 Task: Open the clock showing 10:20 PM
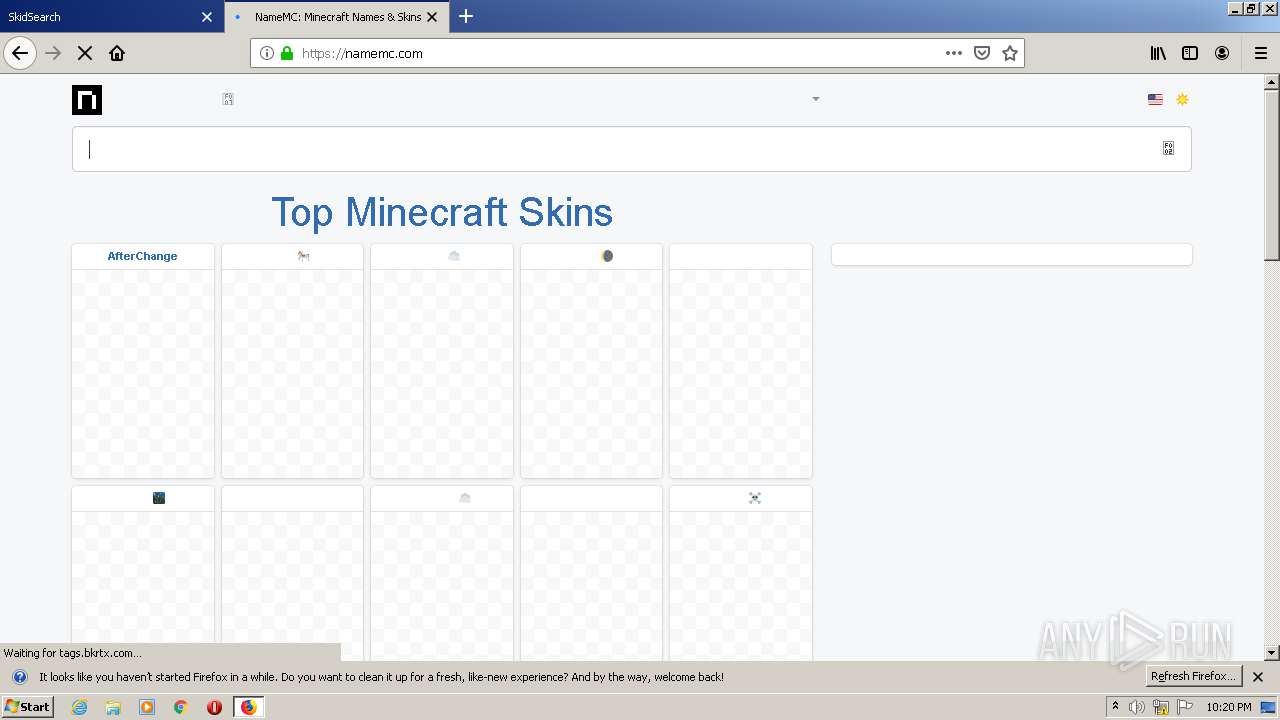[x=1229, y=707]
